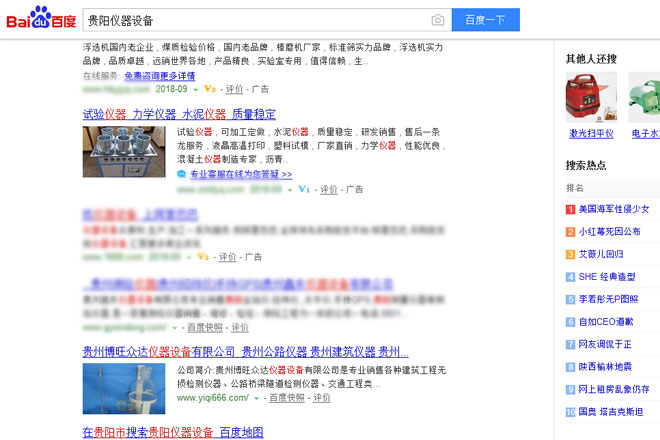Screen dimensions: 660x440
Task: Click the 其他人还搜 heading
Action: coord(591,59)
